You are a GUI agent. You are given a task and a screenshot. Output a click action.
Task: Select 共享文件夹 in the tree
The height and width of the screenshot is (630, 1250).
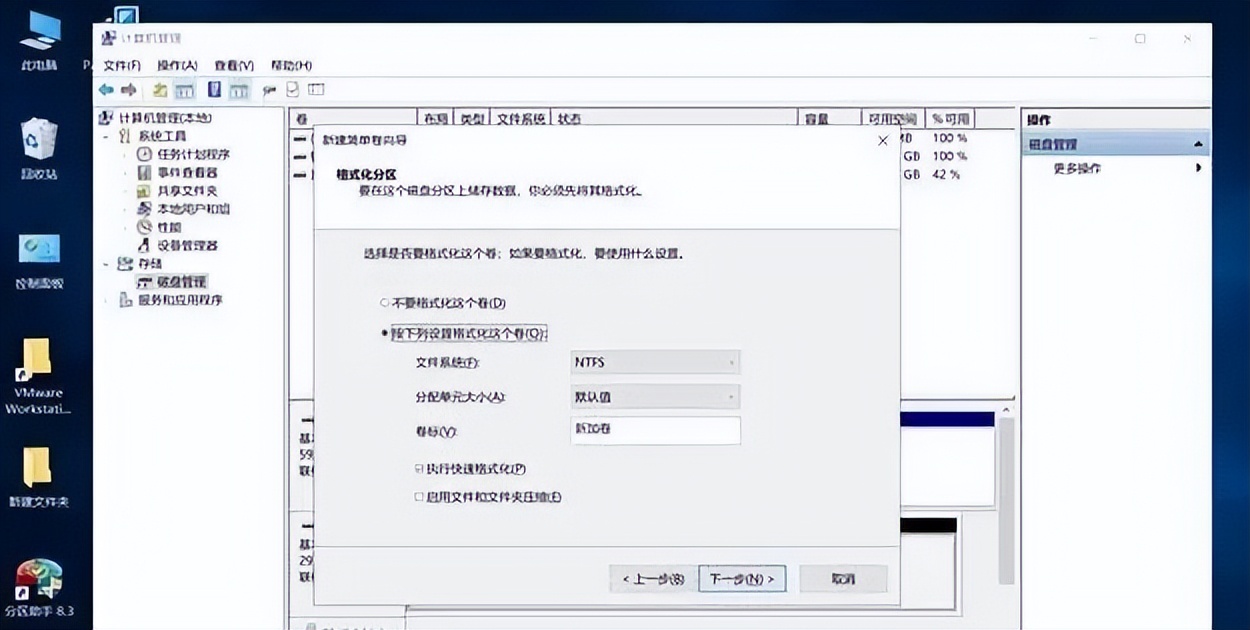point(187,191)
